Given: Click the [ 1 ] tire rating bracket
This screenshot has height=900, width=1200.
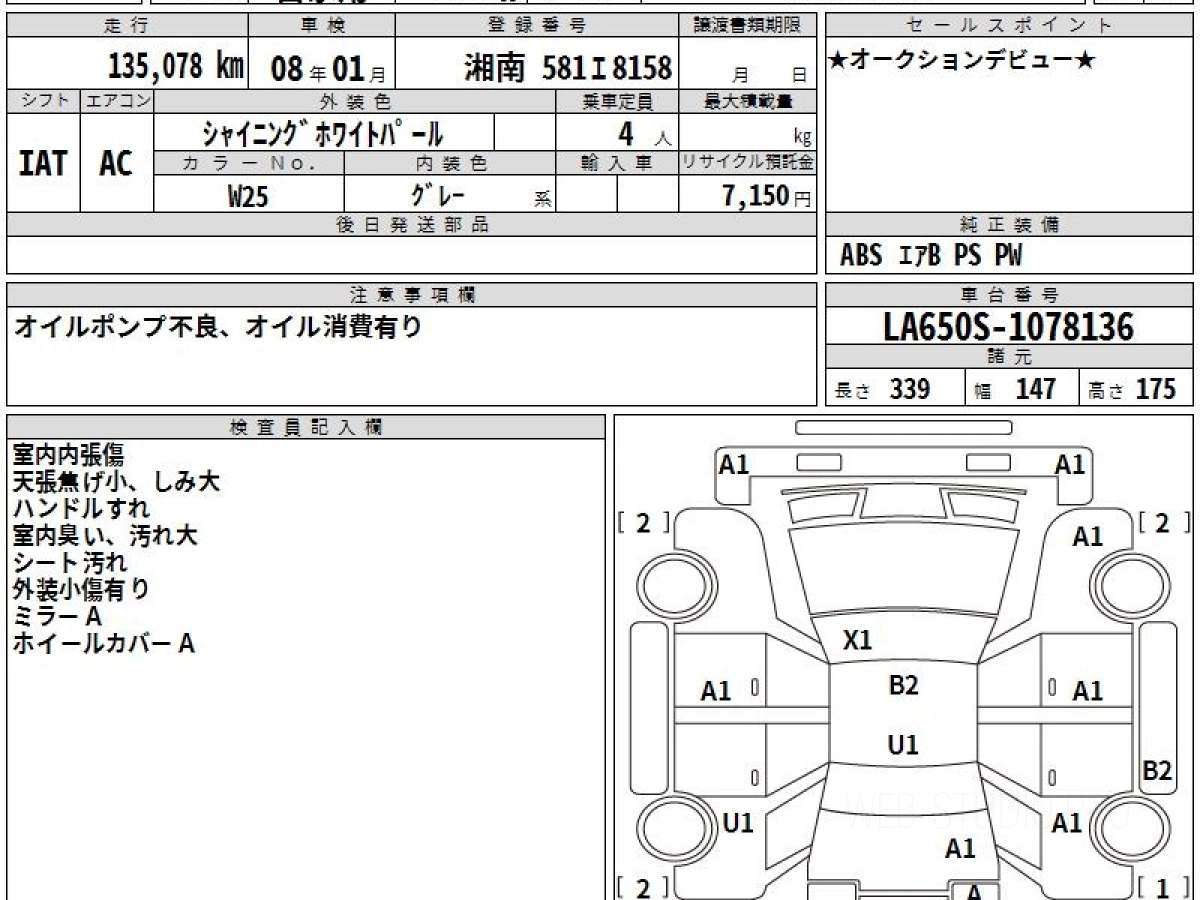Looking at the screenshot, I should point(1161,886).
